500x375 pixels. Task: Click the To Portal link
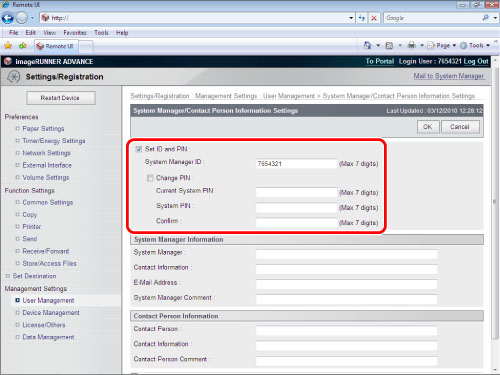tap(380, 61)
